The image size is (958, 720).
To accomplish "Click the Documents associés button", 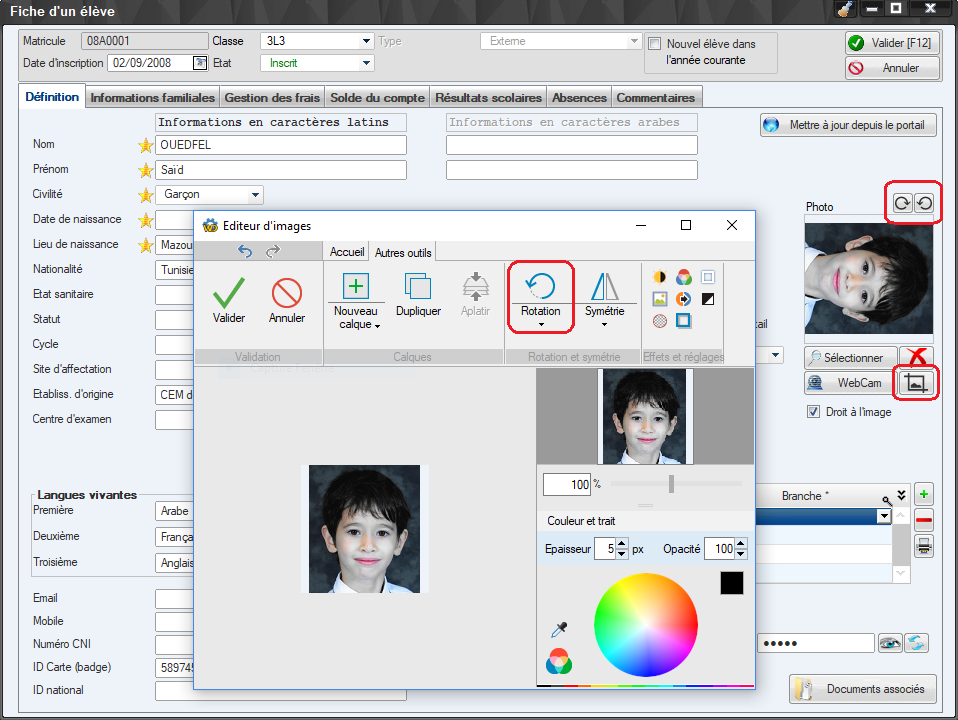I will point(863,689).
